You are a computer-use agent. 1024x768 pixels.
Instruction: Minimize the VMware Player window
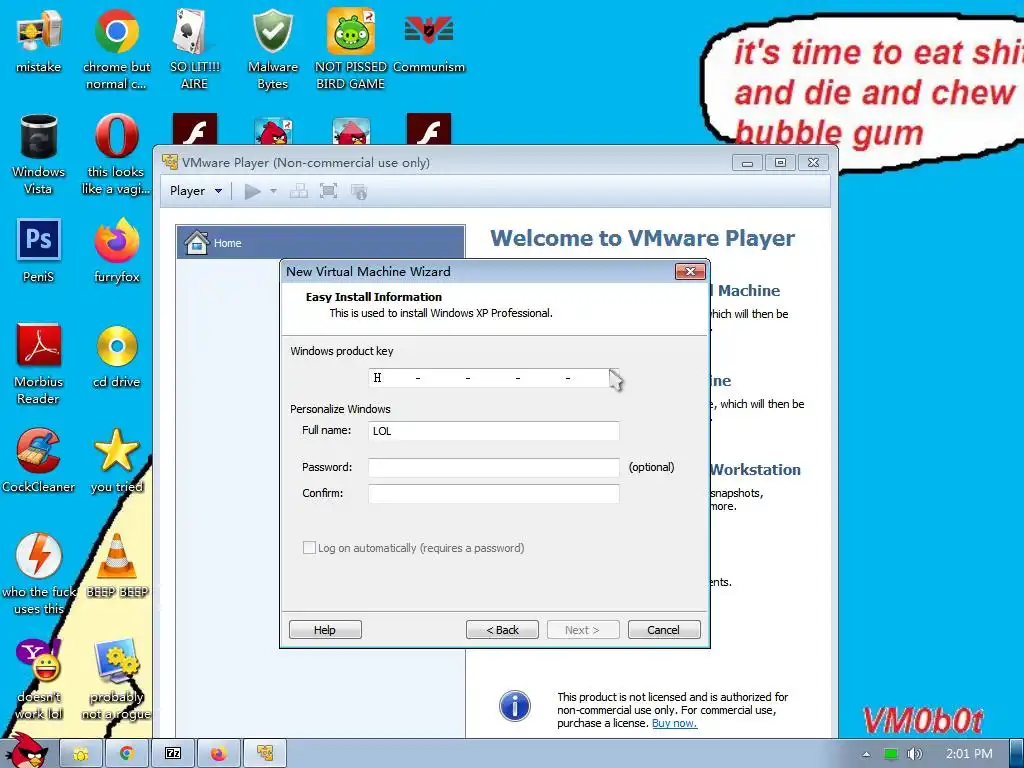(x=748, y=162)
